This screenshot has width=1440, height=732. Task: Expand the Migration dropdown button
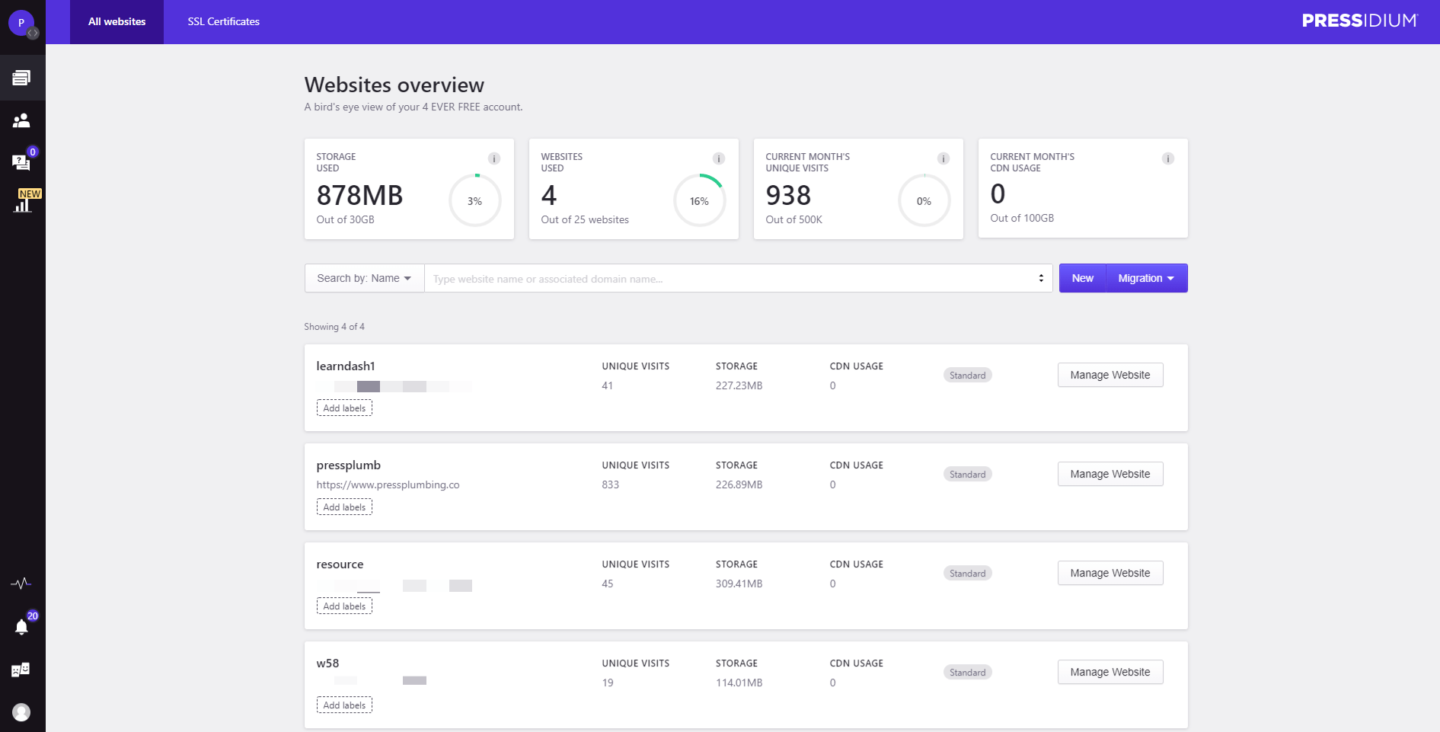pyautogui.click(x=1146, y=278)
